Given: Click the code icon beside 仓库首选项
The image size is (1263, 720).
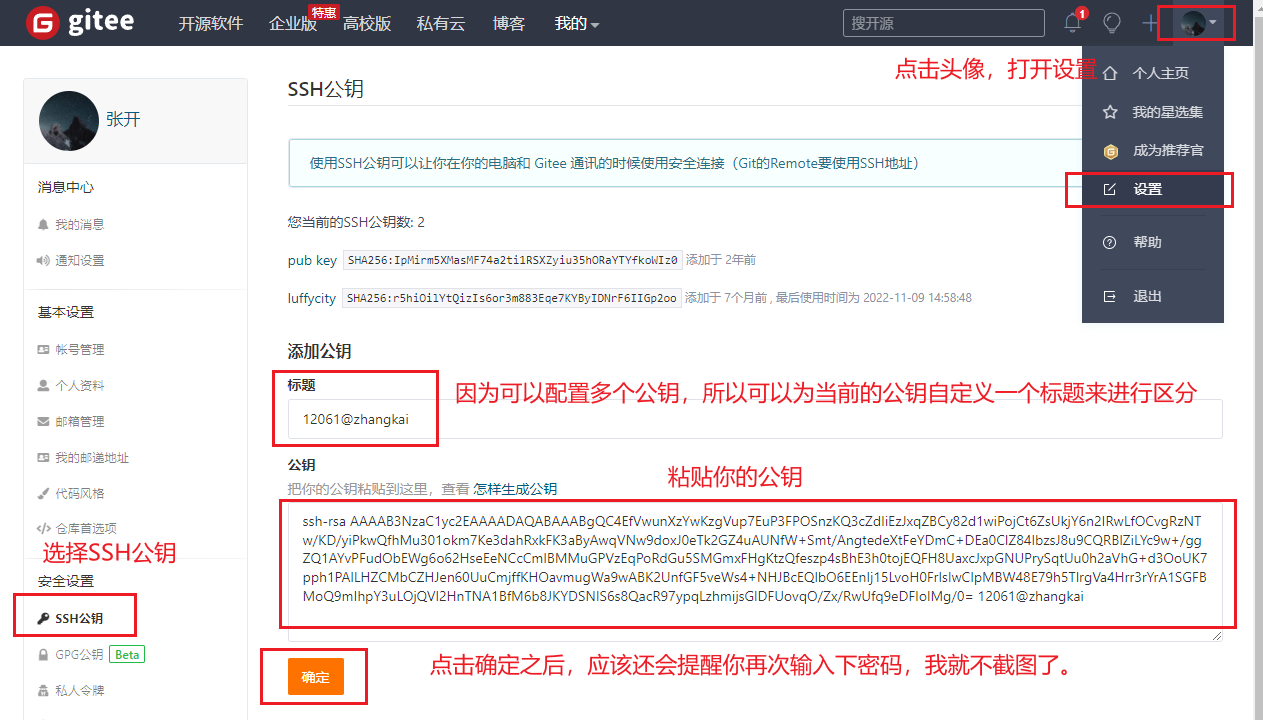Looking at the screenshot, I should 43,529.
